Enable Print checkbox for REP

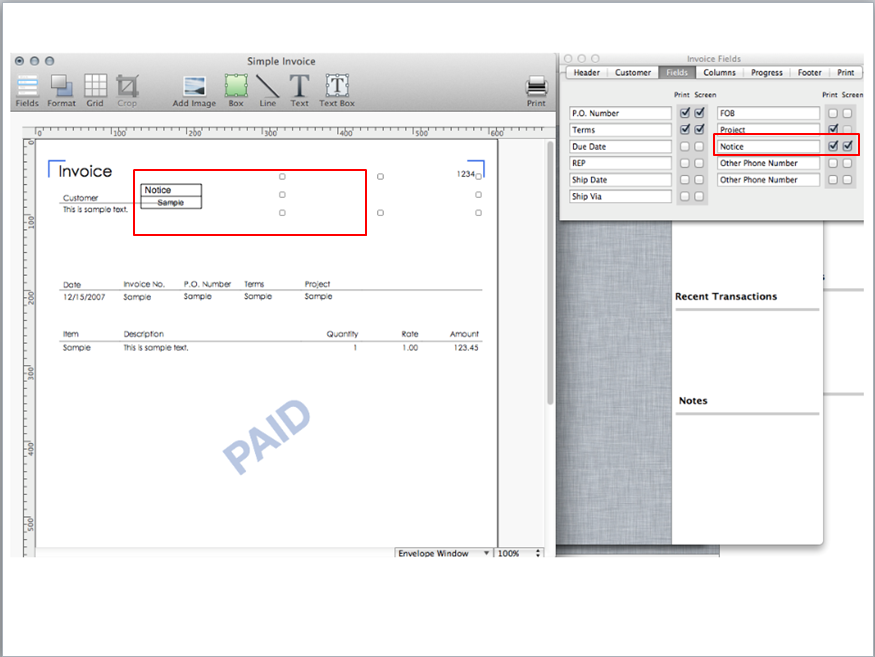(x=685, y=163)
